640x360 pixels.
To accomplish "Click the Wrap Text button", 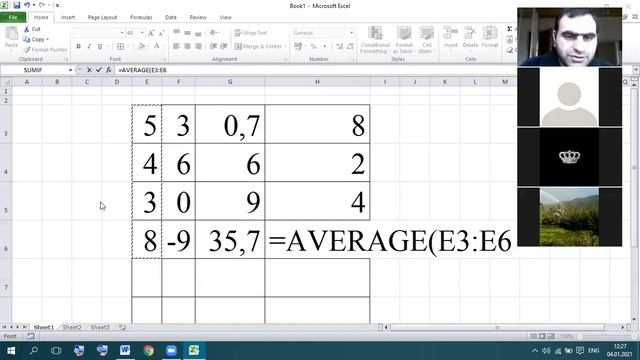I will pyautogui.click(x=251, y=33).
